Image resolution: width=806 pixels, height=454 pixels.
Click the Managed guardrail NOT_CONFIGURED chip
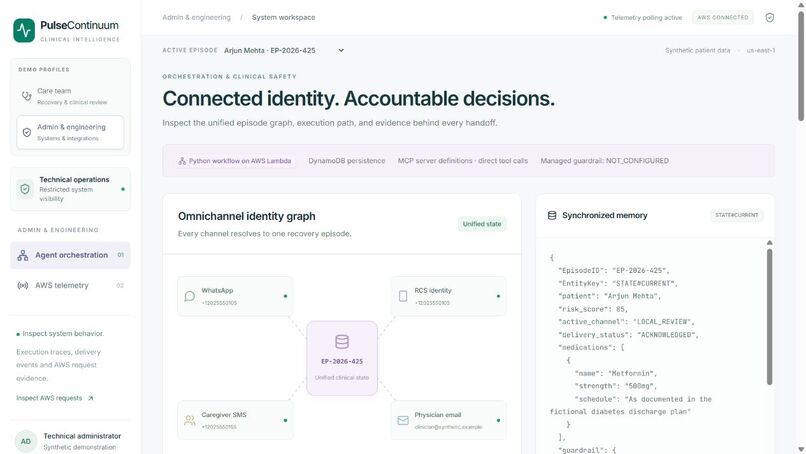coord(604,161)
